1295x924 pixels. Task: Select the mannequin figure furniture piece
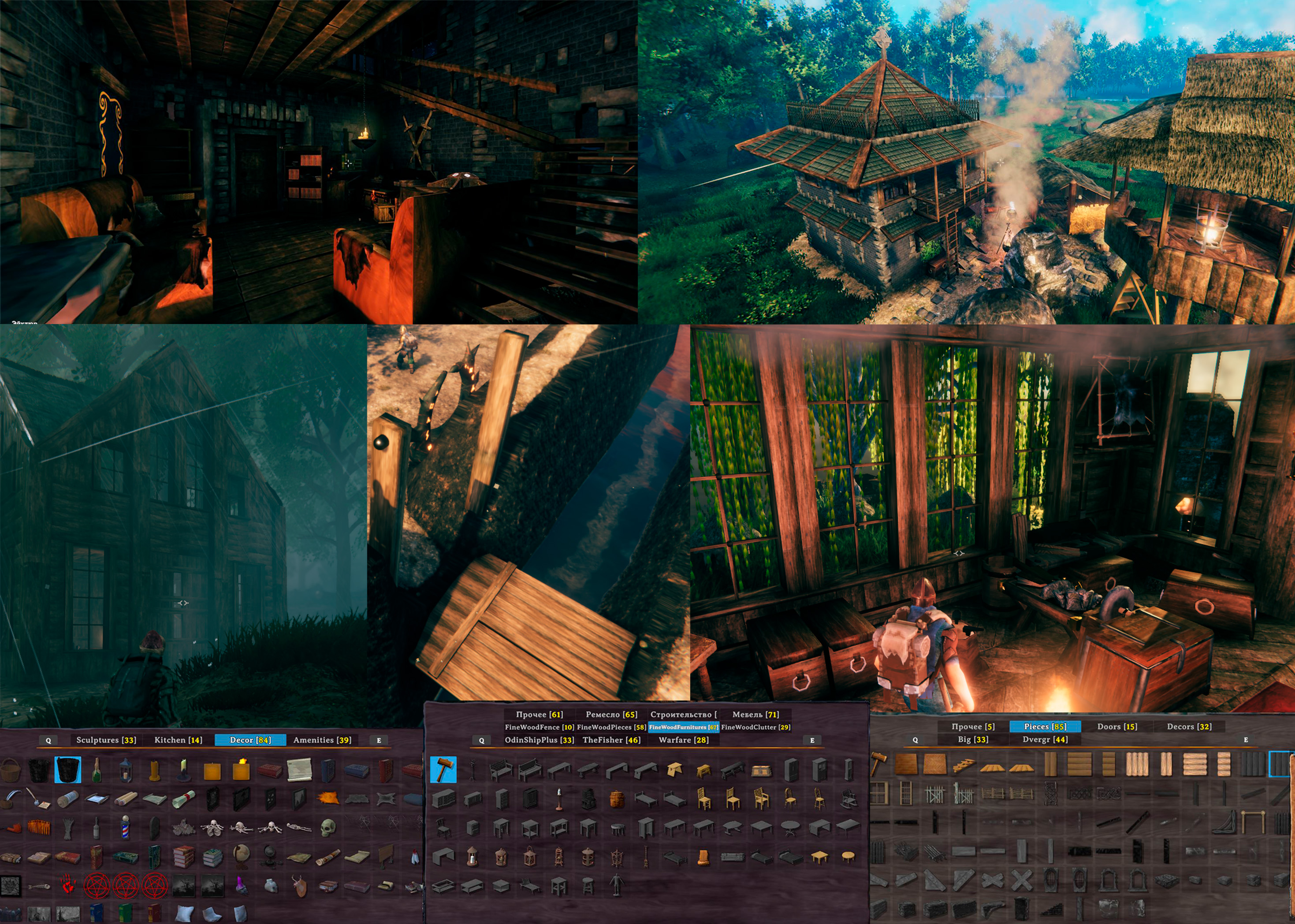pos(617,885)
